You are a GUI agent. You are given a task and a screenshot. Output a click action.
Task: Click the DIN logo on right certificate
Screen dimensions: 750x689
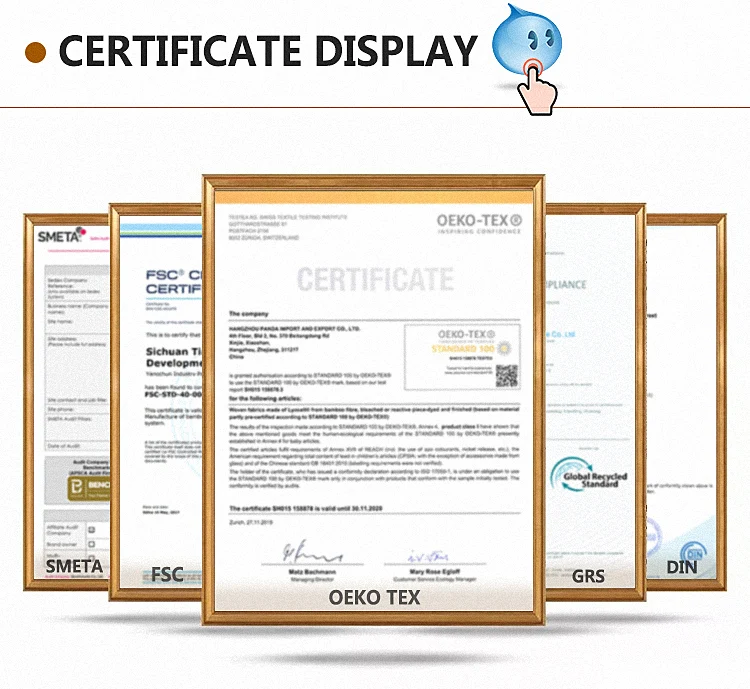[693, 553]
